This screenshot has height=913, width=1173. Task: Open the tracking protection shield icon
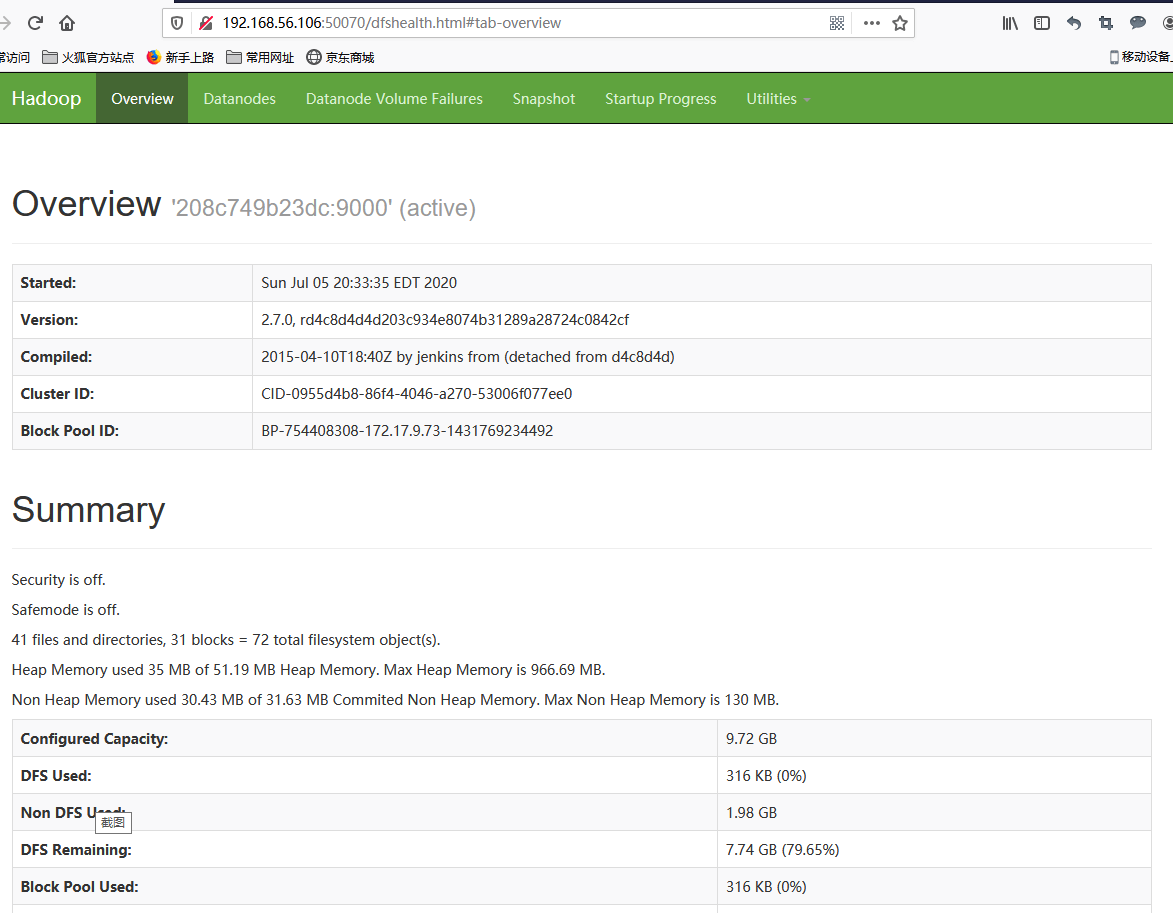pyautogui.click(x=177, y=23)
